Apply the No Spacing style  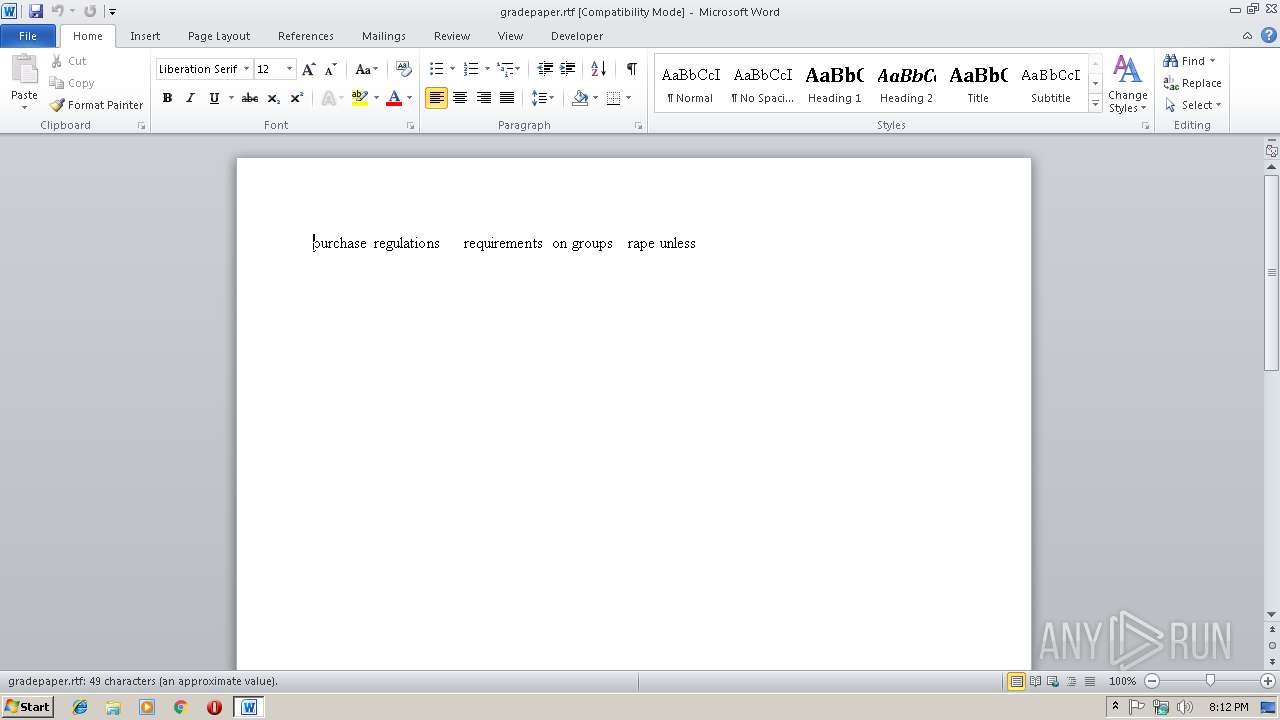(762, 84)
